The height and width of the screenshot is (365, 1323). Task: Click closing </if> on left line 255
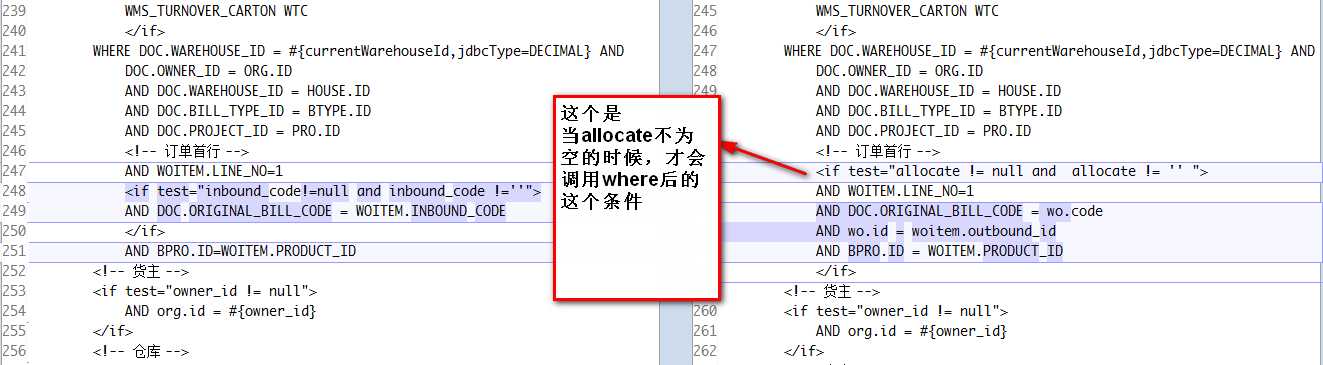[x=112, y=331]
